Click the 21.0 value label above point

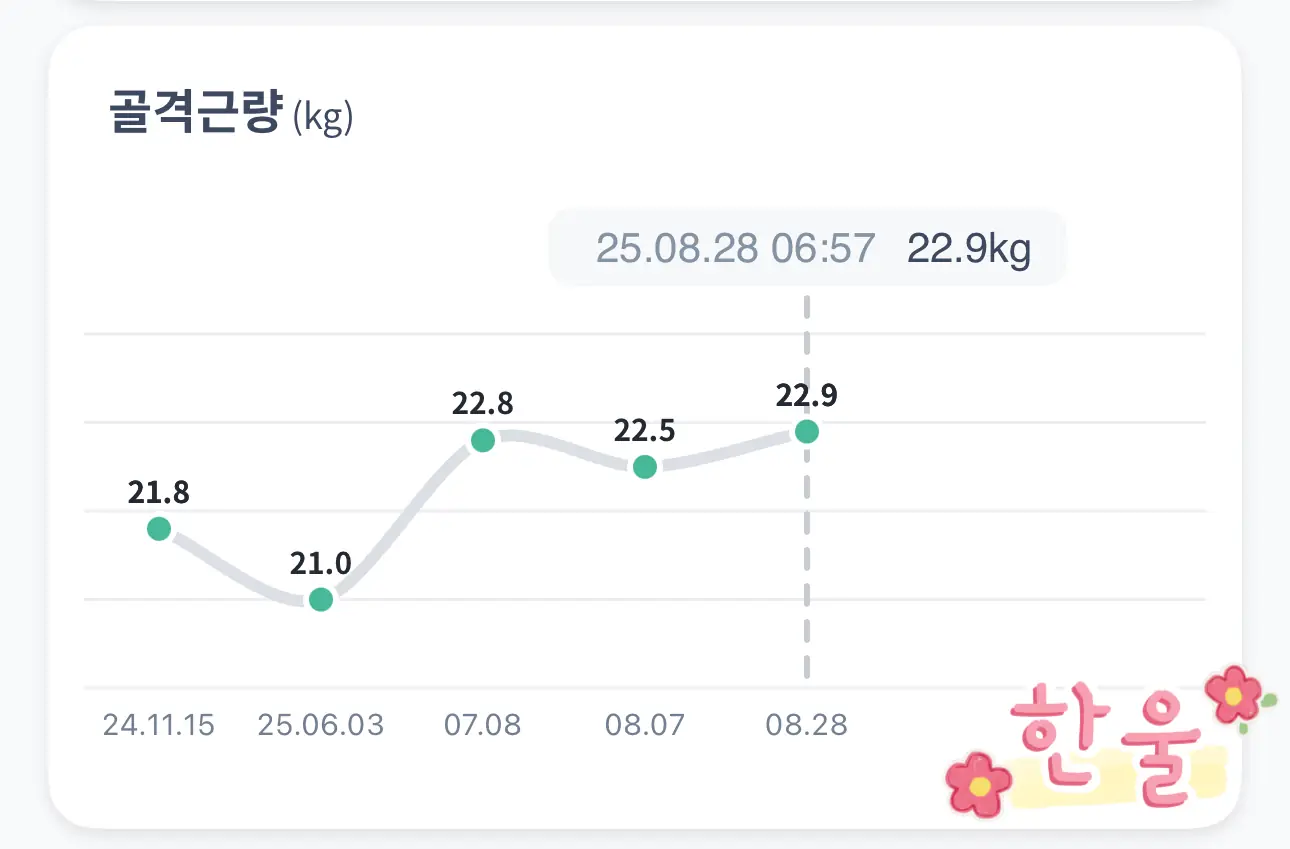(x=321, y=564)
